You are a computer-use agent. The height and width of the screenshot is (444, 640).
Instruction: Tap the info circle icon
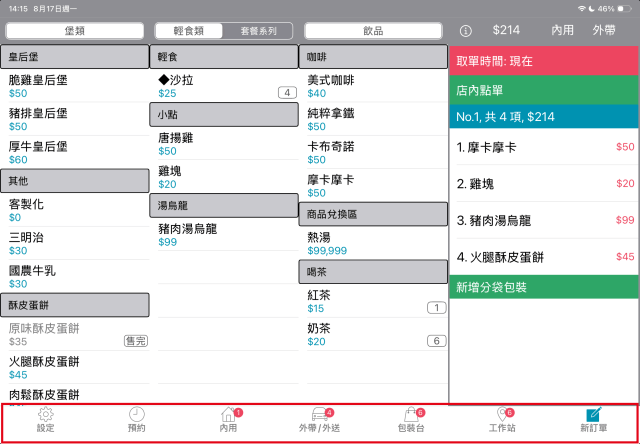point(466,31)
